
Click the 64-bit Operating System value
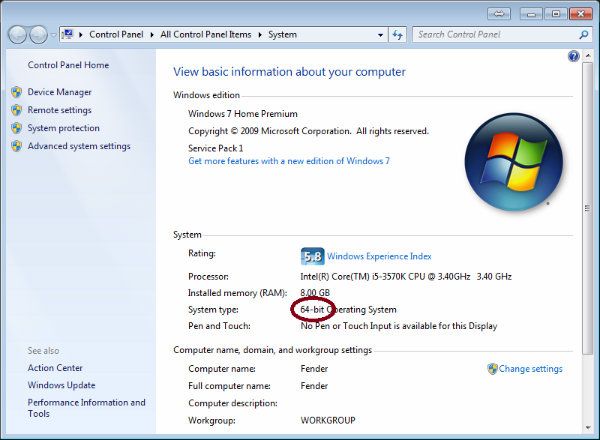pyautogui.click(x=349, y=310)
